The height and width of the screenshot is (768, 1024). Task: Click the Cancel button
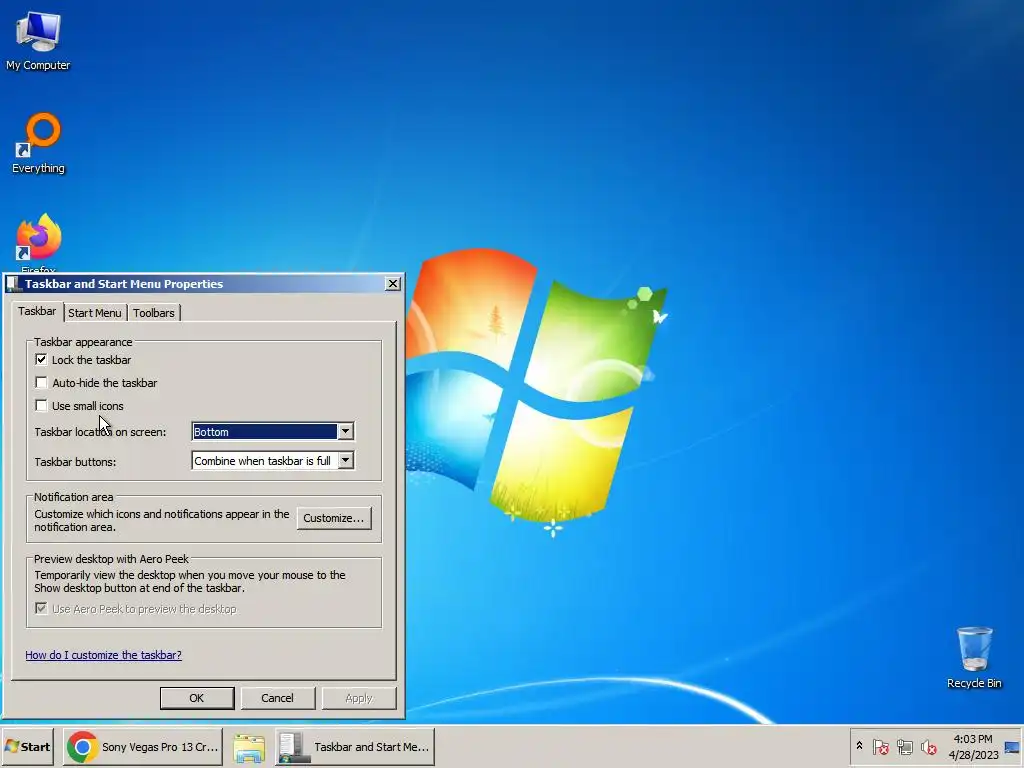click(x=278, y=698)
